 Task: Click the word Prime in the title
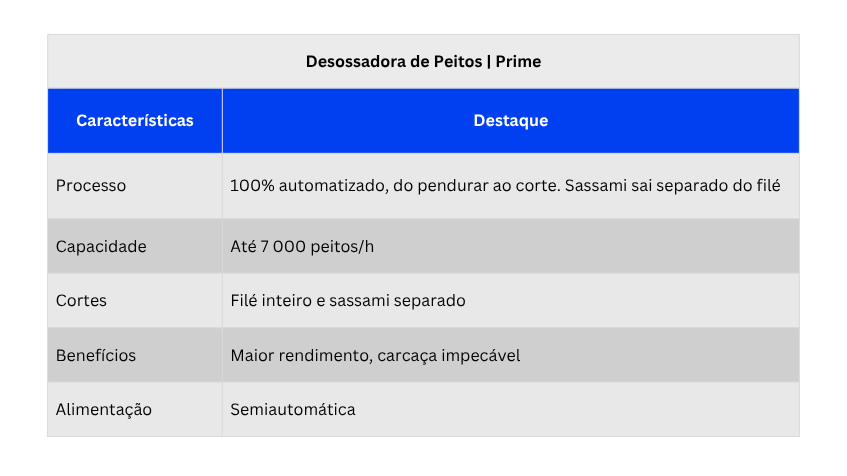pos(518,62)
